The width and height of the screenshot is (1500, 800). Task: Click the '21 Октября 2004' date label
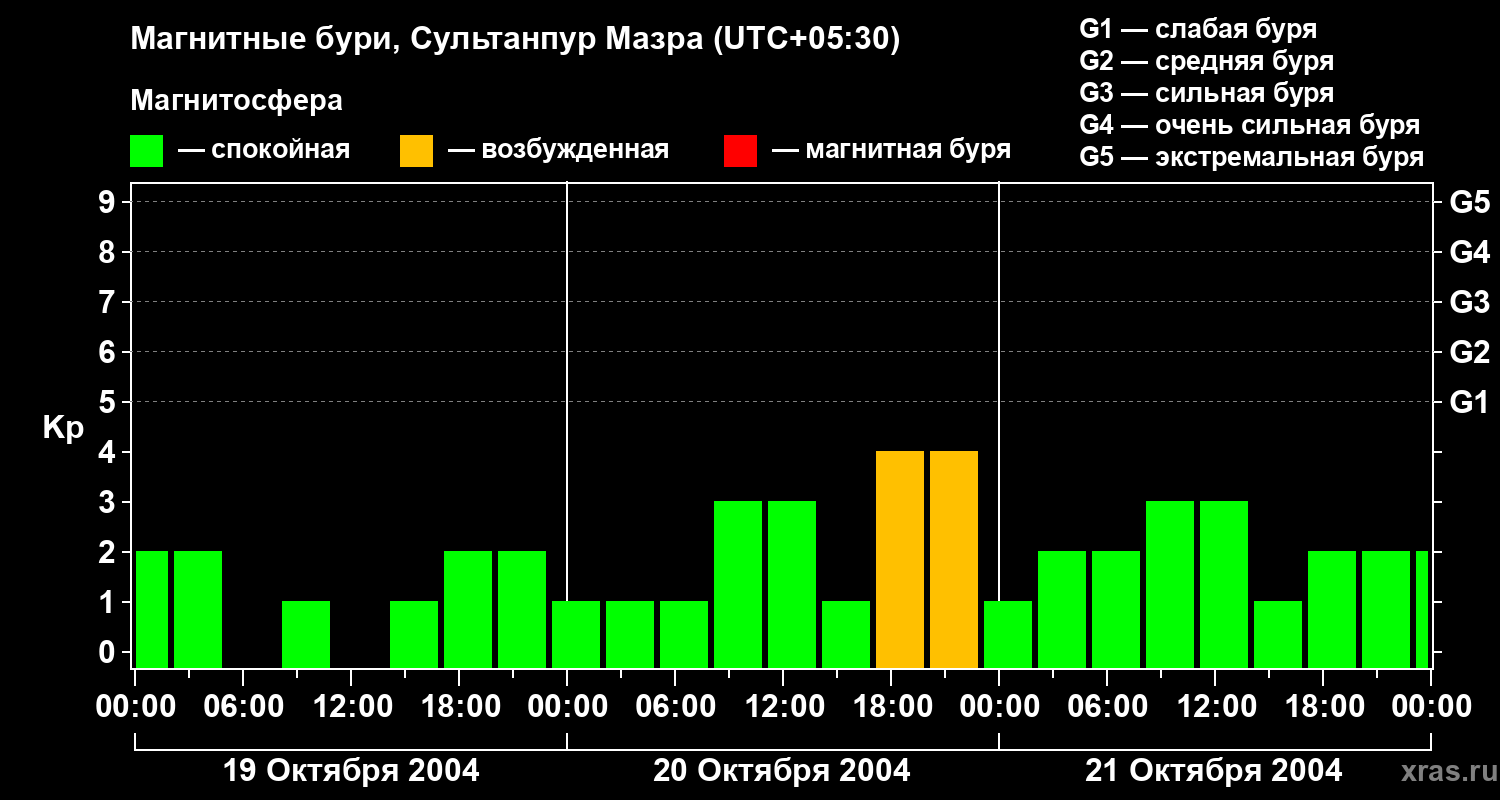(1214, 771)
